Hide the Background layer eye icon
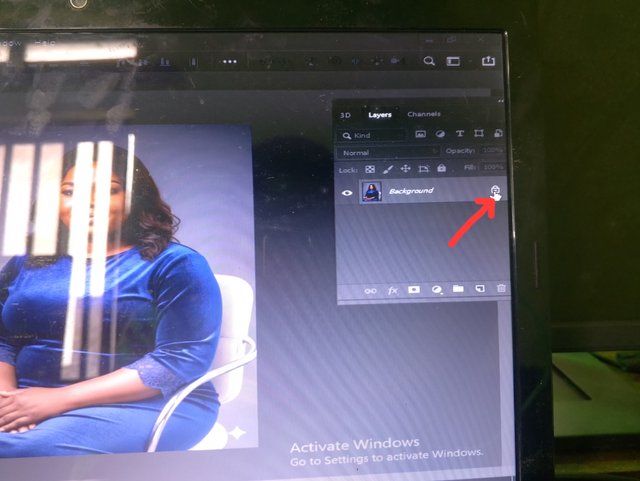This screenshot has width=640, height=481. pyautogui.click(x=347, y=193)
